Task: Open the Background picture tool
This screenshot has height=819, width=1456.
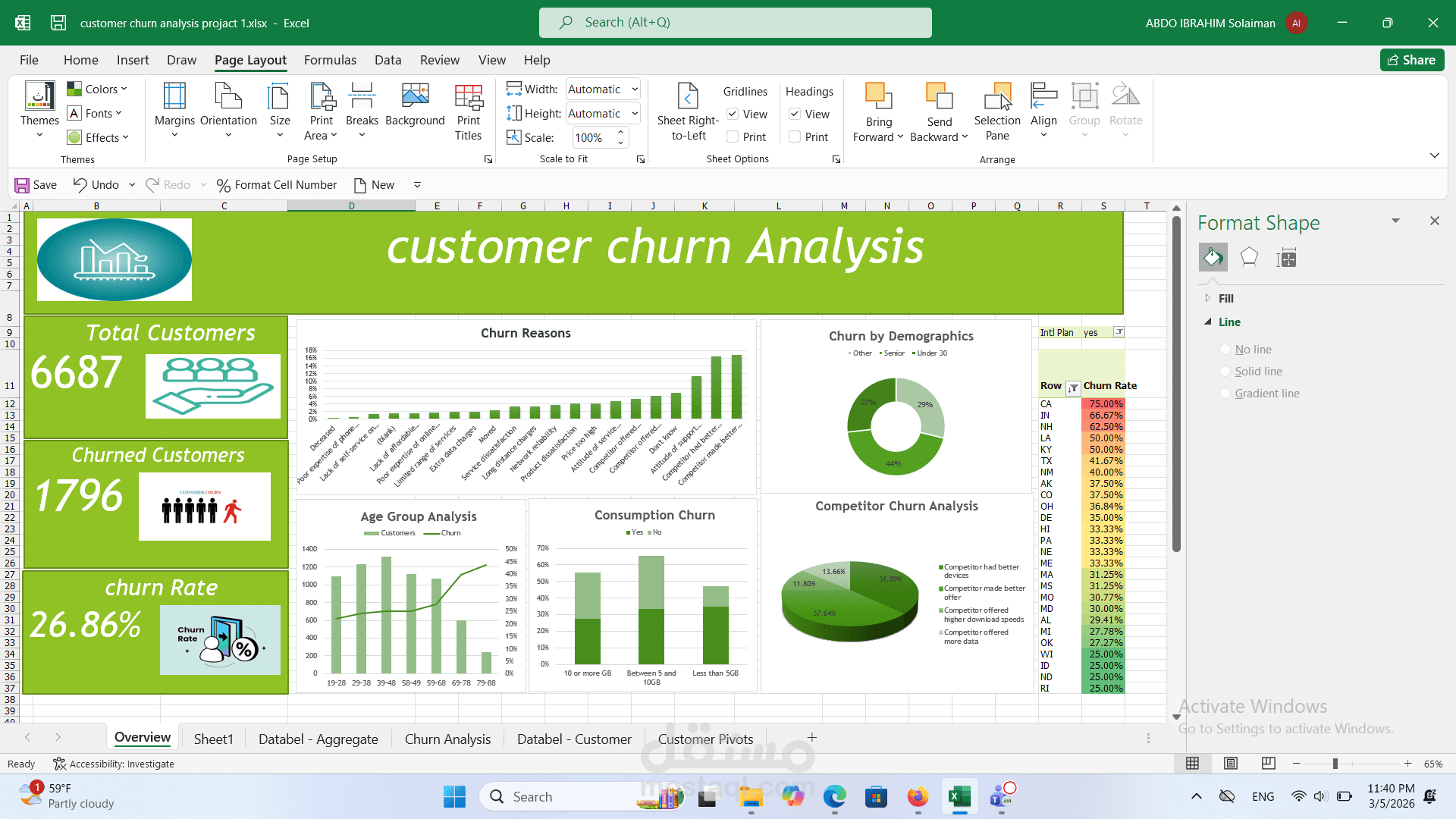Action: pos(414,109)
